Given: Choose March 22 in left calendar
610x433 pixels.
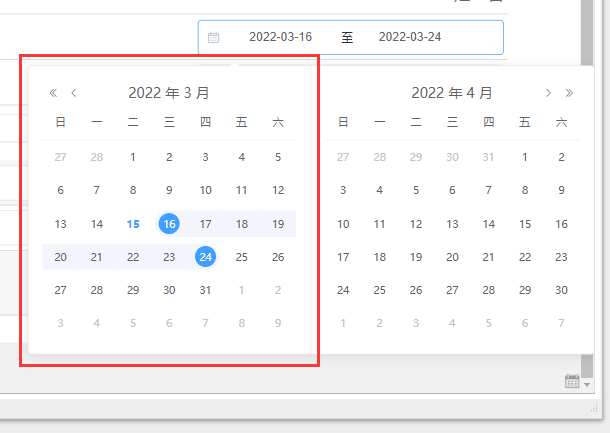Looking at the screenshot, I should [133, 257].
